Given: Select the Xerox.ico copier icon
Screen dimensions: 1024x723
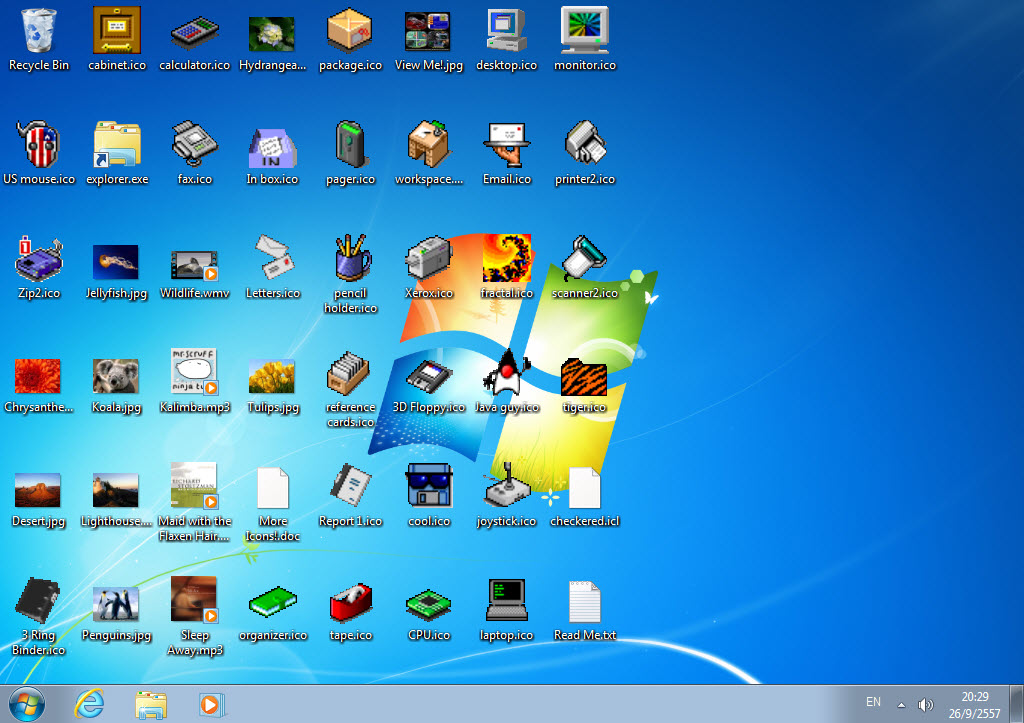Looking at the screenshot, I should click(x=429, y=260).
